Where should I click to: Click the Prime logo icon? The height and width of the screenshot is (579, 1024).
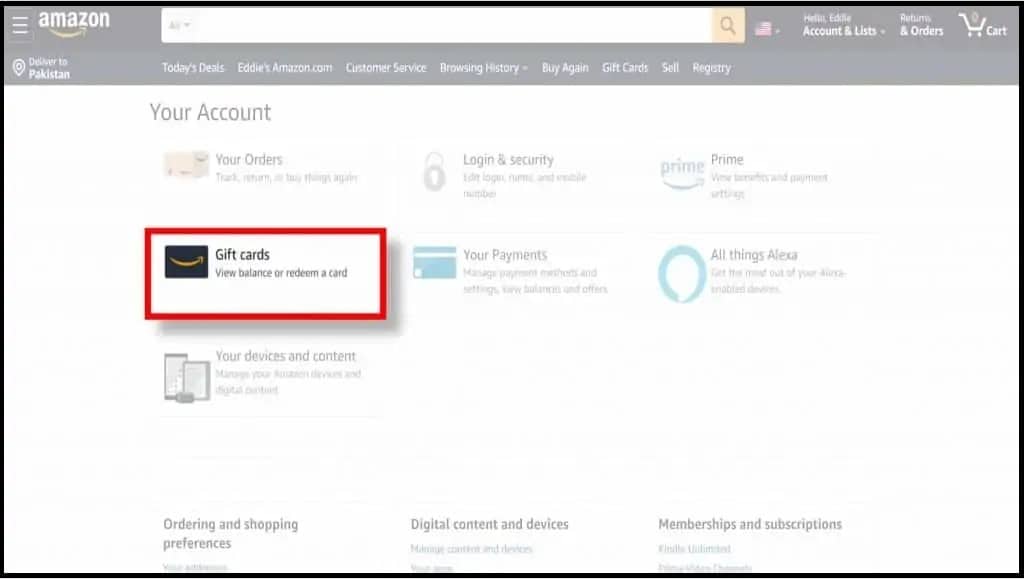[x=682, y=173]
